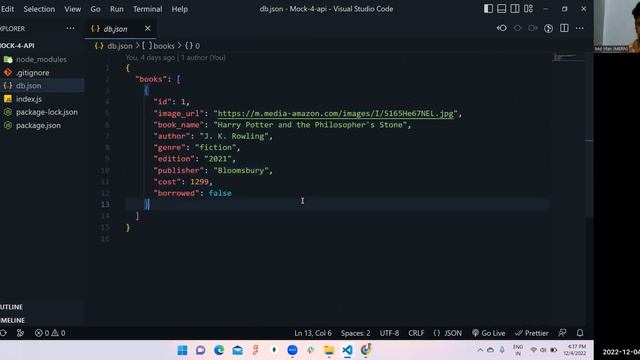Click Ln 13, Col 6 status item
Image resolution: width=640 pixels, height=360 pixels.
tap(313, 333)
